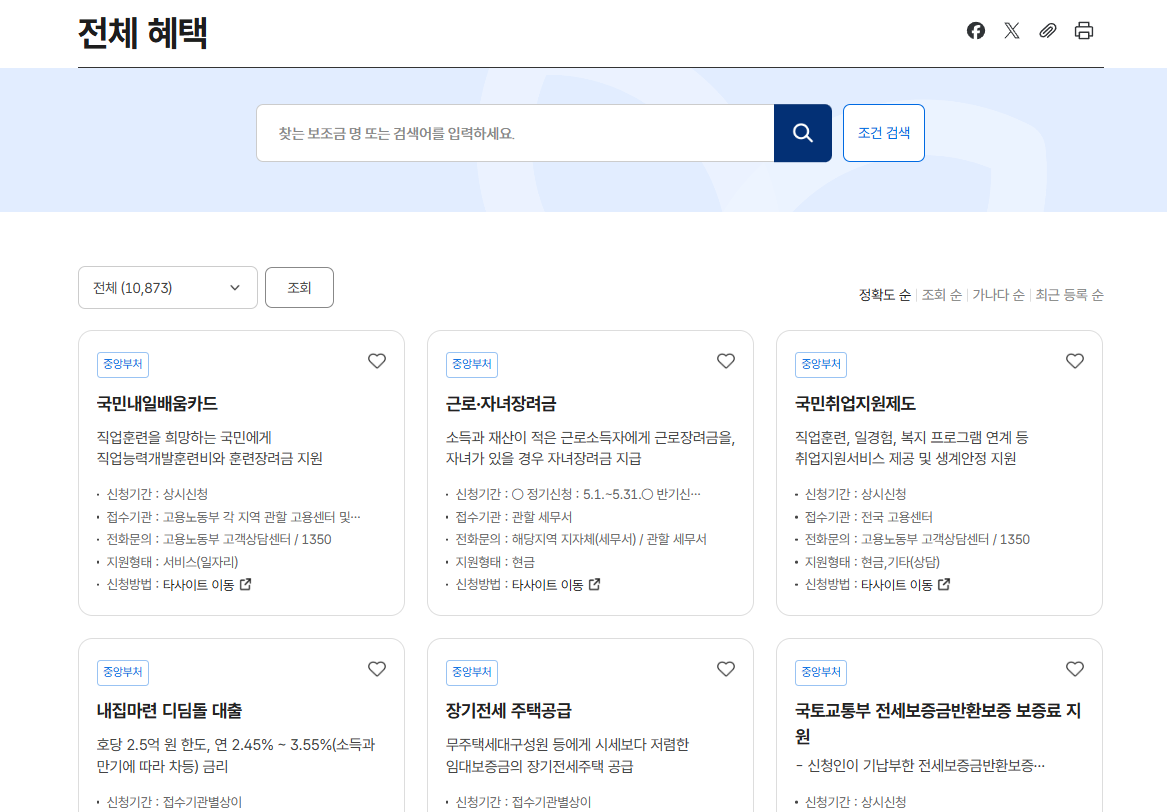Click 접수기관 : 전국 고용센터 text
The image size is (1167, 812).
click(x=869, y=517)
